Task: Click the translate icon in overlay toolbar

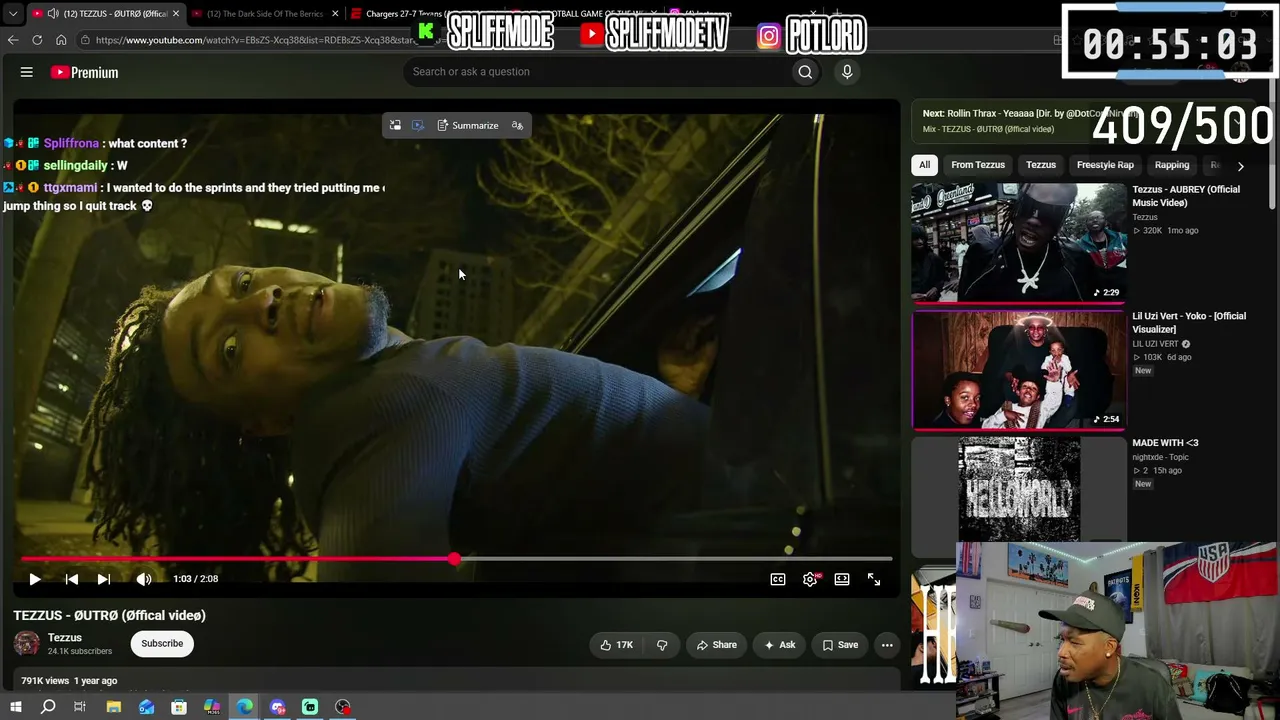Action: point(517,126)
